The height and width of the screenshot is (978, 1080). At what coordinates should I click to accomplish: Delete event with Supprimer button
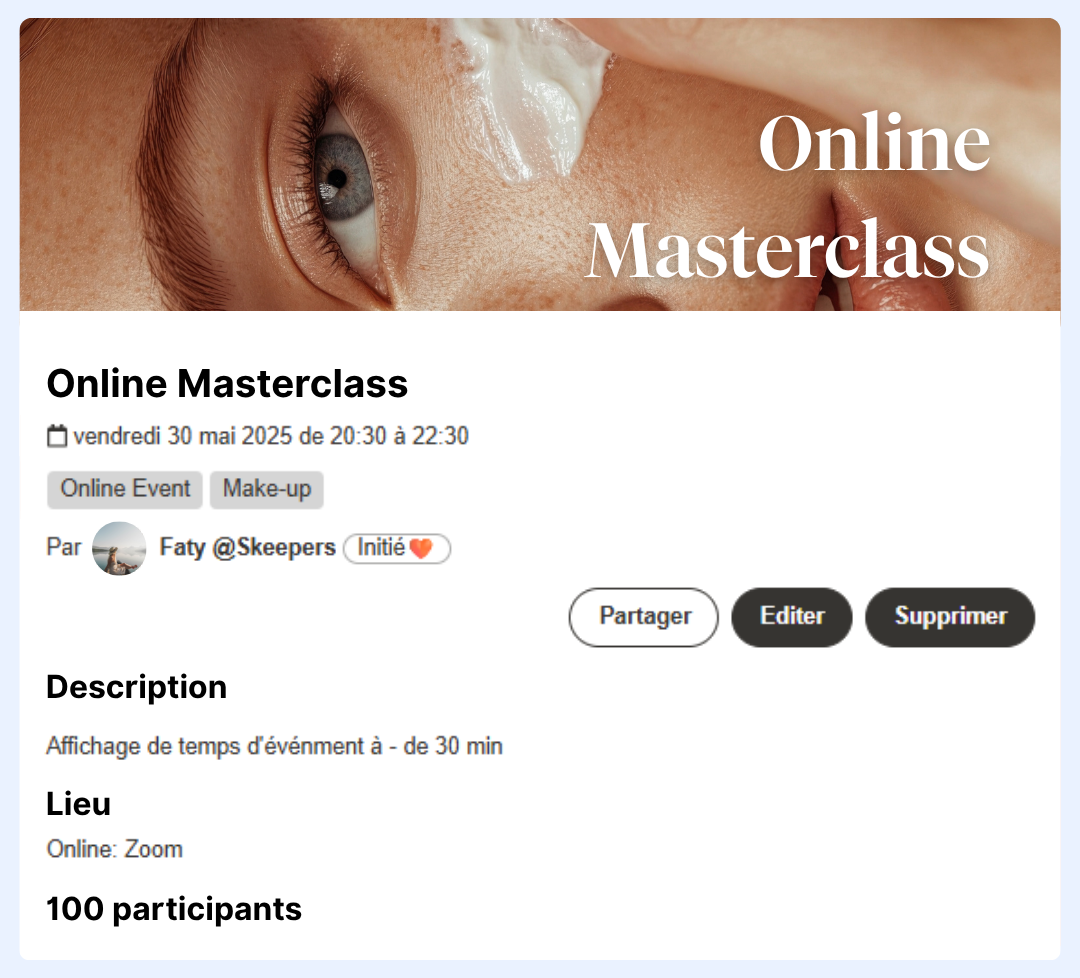click(x=949, y=617)
